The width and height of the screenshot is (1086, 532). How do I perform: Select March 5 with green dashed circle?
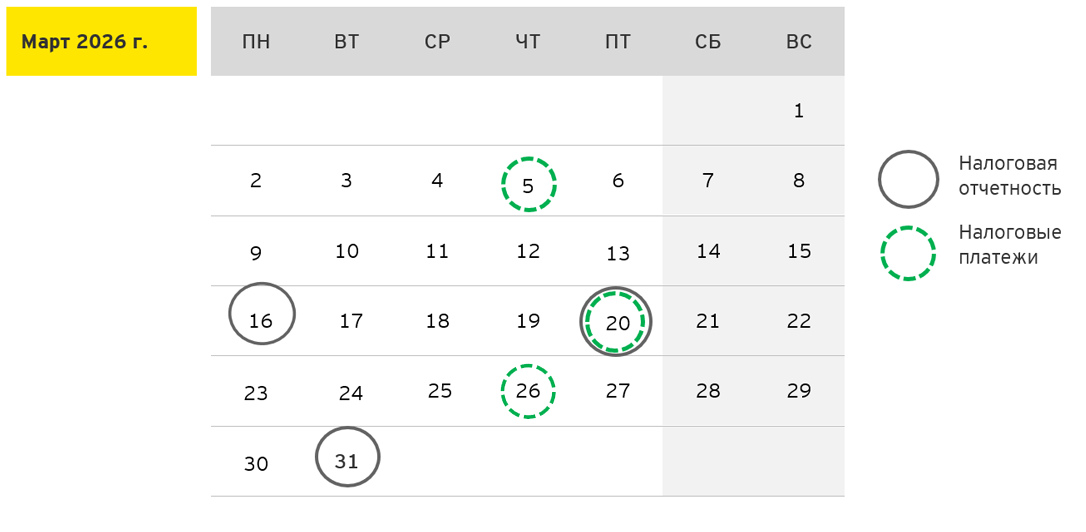pyautogui.click(x=528, y=184)
